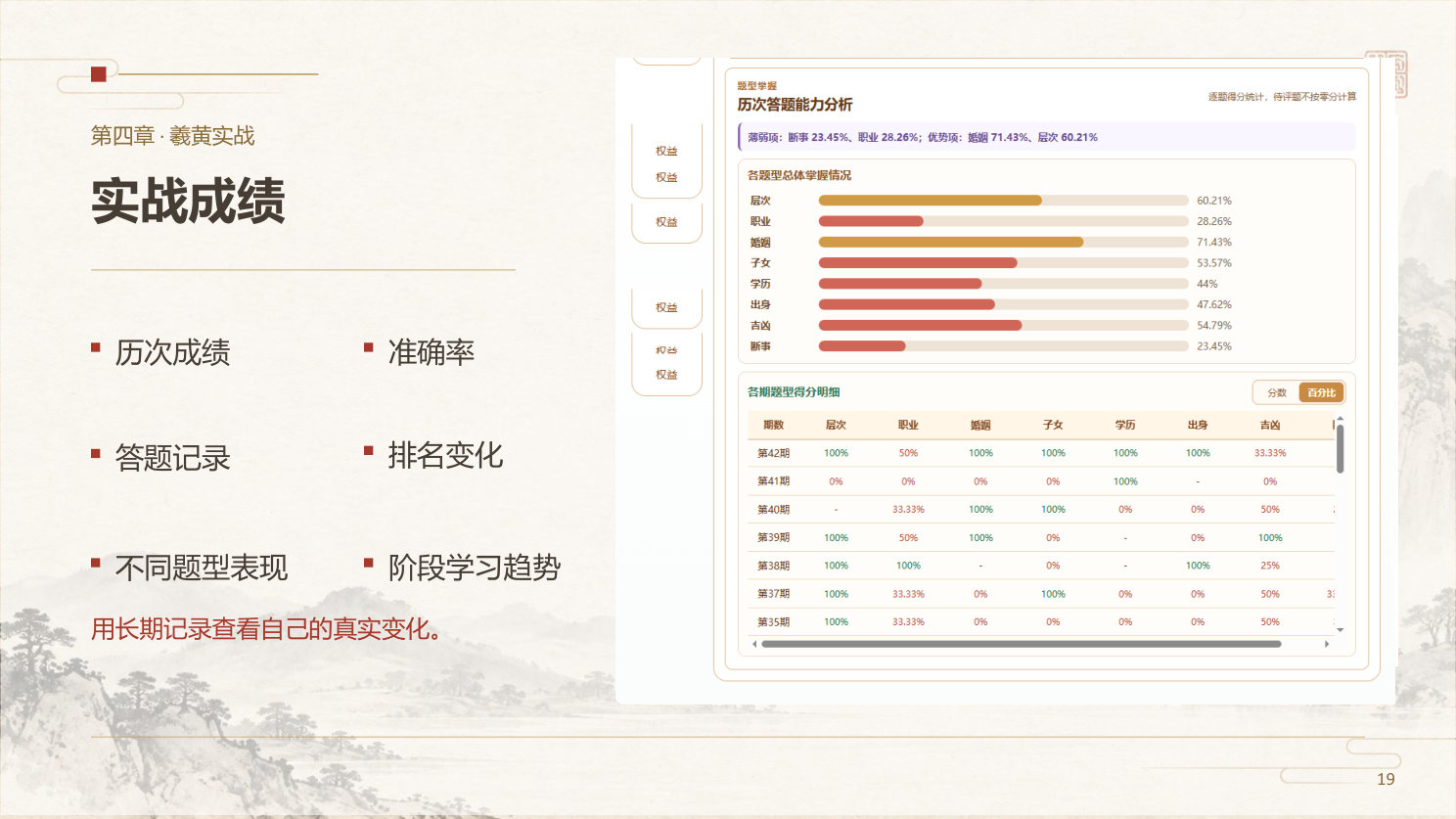
Task: Click the 层次 column header in table
Action: 836,425
